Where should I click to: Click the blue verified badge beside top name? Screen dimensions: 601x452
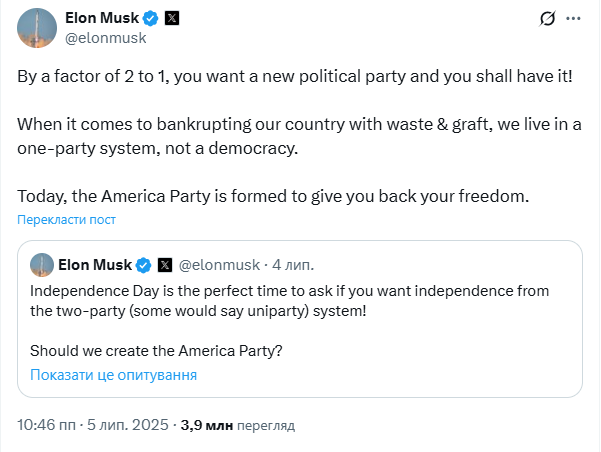click(x=151, y=18)
